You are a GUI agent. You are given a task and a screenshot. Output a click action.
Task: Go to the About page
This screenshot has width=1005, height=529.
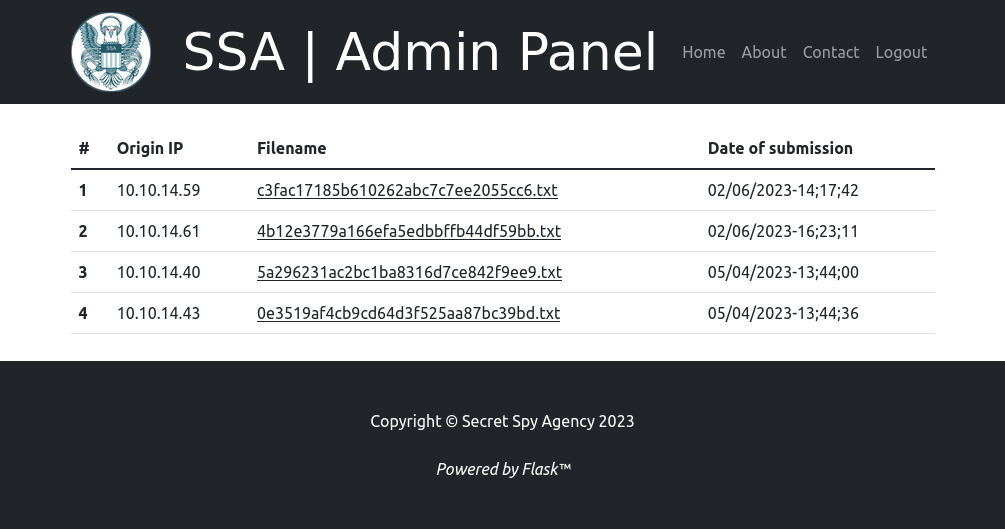(x=763, y=52)
